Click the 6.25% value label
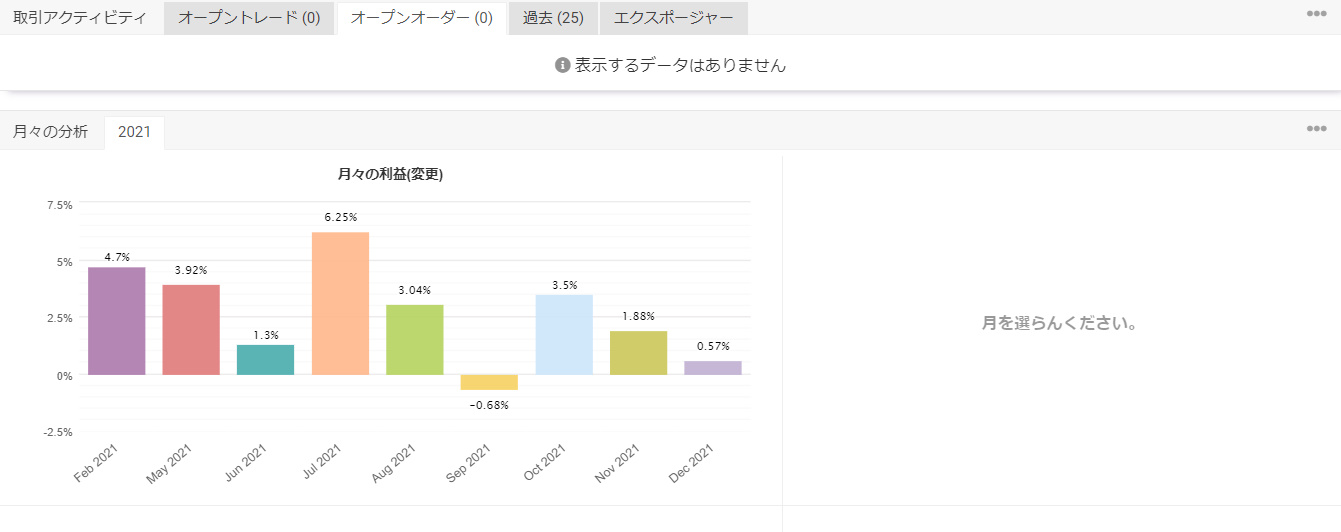1341x532 pixels. (340, 217)
